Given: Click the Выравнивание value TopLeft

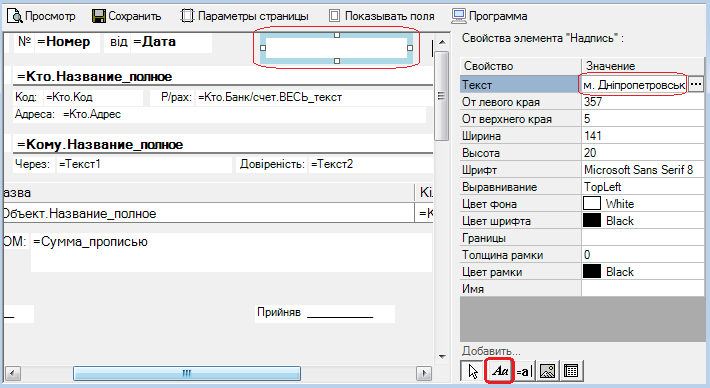Looking at the screenshot, I should [x=643, y=187].
